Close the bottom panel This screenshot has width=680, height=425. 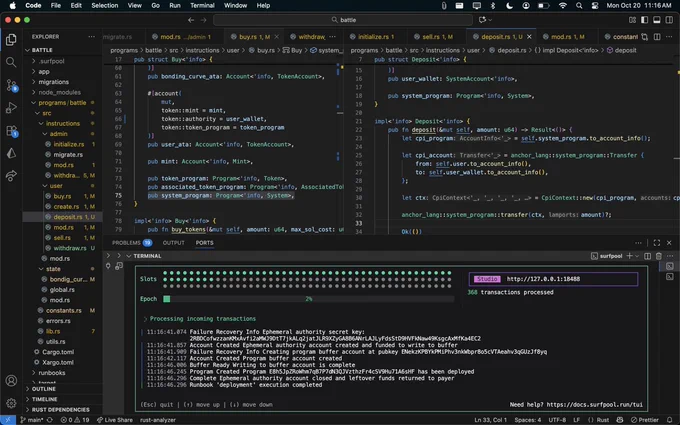click(x=669, y=243)
